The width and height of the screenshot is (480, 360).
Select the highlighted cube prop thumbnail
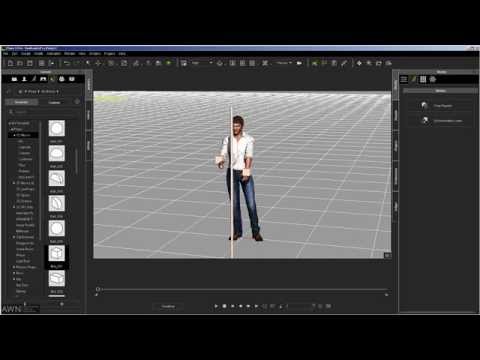click(x=57, y=254)
